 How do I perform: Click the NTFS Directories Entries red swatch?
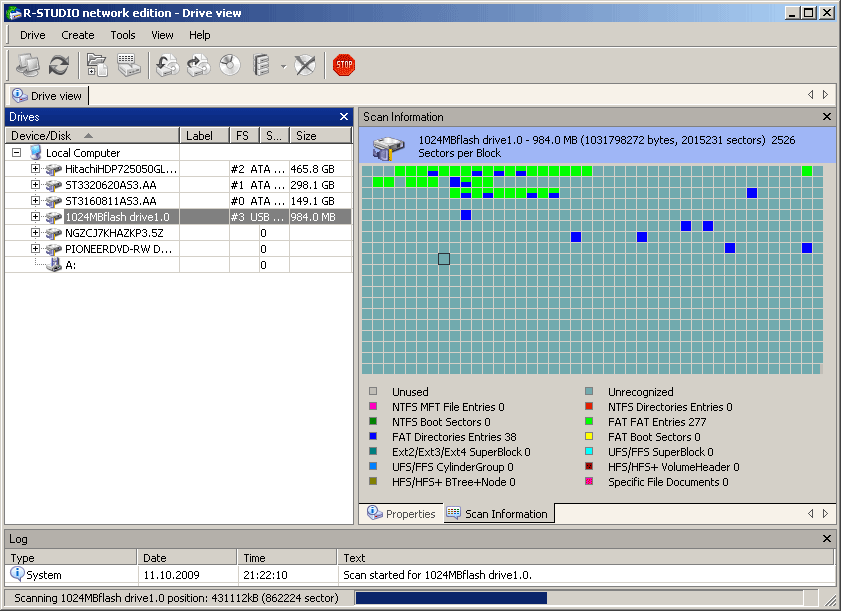tap(589, 406)
